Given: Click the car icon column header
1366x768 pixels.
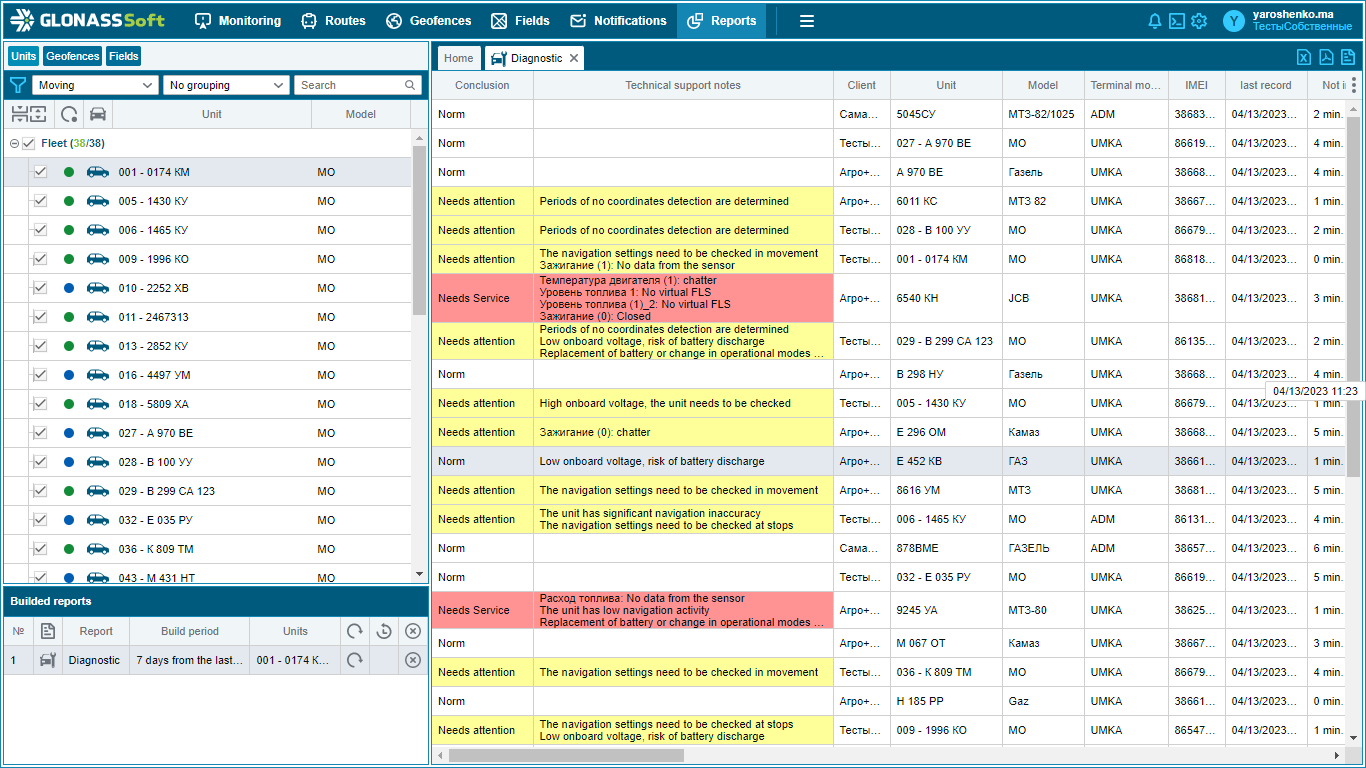Looking at the screenshot, I should coord(98,114).
